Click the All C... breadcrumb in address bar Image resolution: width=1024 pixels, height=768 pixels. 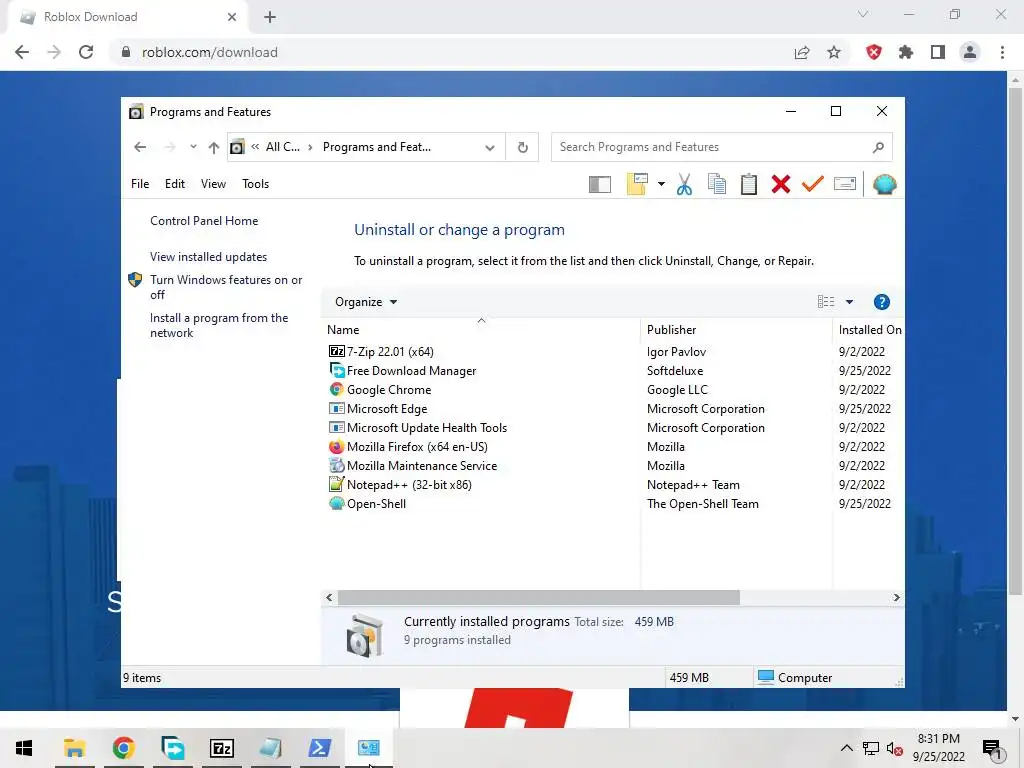[282, 148]
